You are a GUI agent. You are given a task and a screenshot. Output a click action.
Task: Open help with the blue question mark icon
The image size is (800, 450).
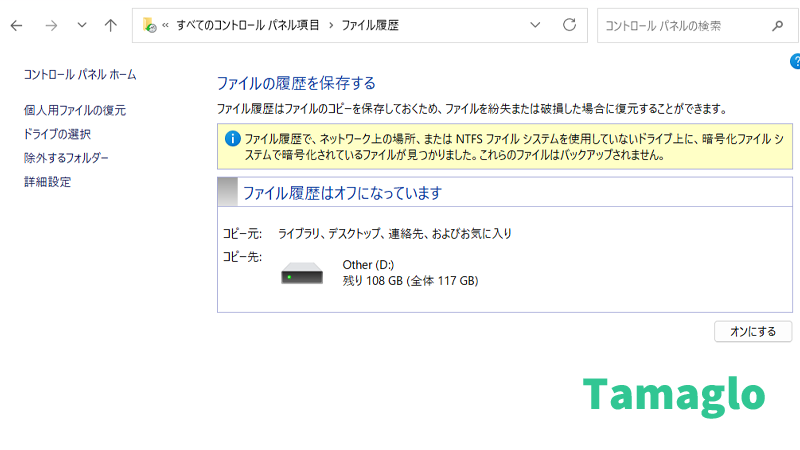pos(795,61)
